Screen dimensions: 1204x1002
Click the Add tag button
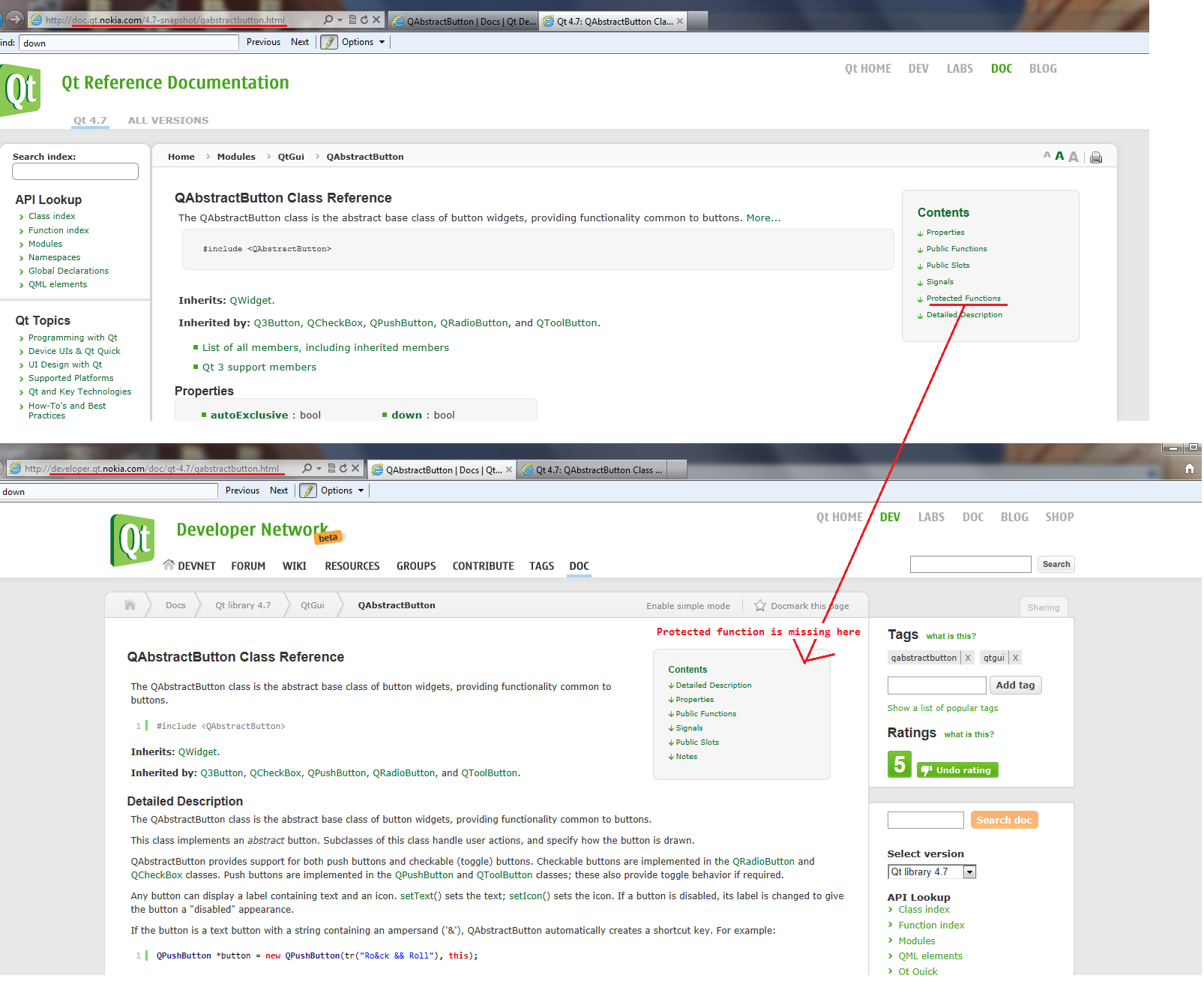click(x=1015, y=685)
